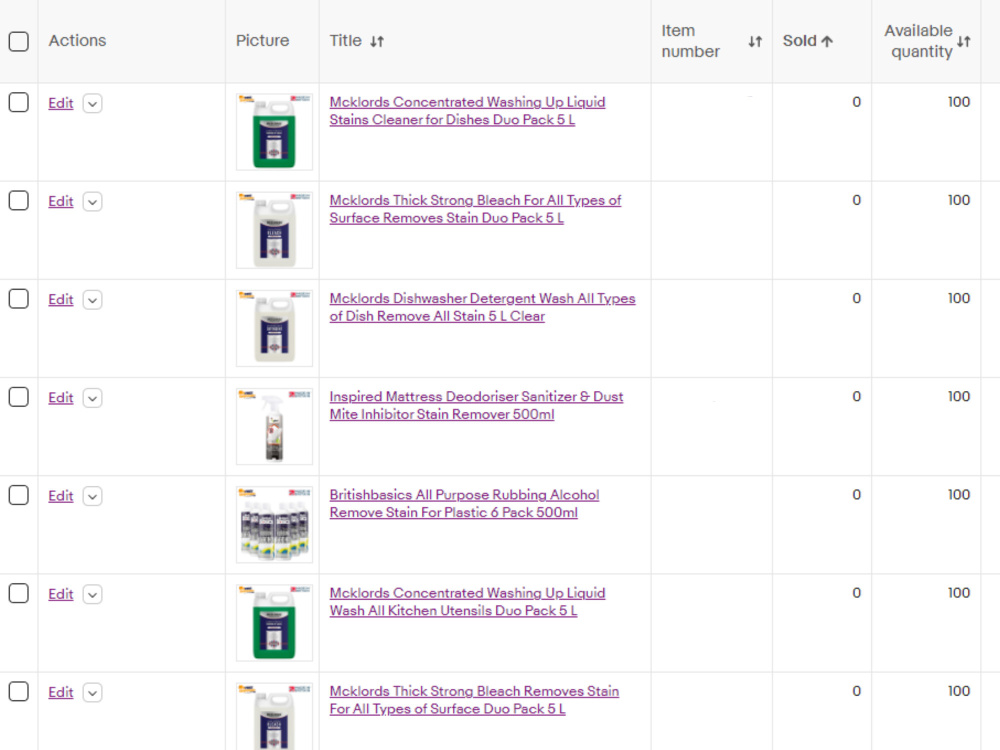View six-pack thumbnail of Rubbing Alcohol

coord(274,525)
